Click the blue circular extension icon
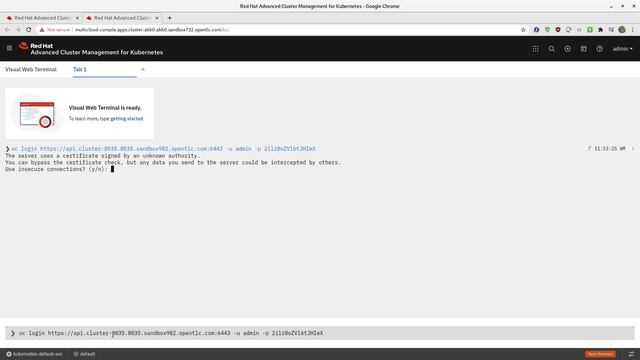The height and width of the screenshot is (360, 640). [536, 30]
